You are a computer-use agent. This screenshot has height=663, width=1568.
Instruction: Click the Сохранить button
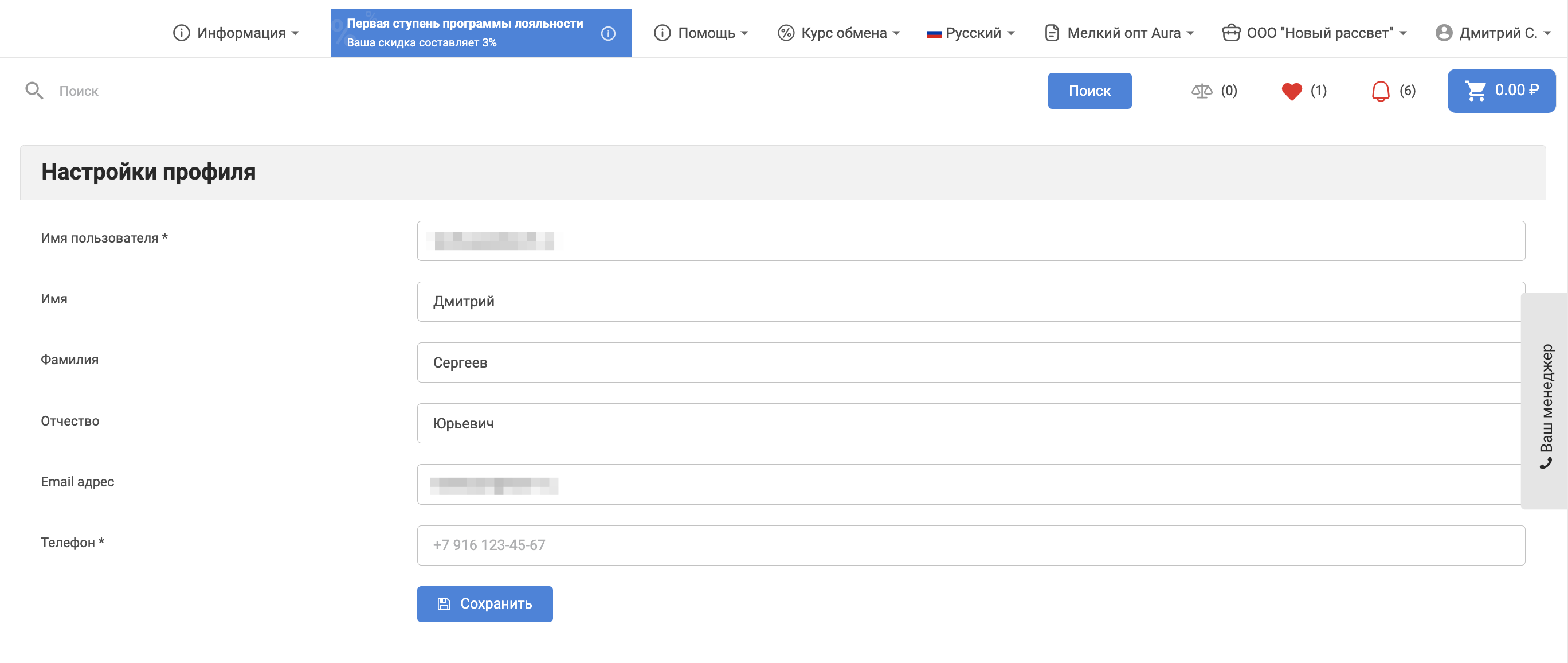point(484,603)
